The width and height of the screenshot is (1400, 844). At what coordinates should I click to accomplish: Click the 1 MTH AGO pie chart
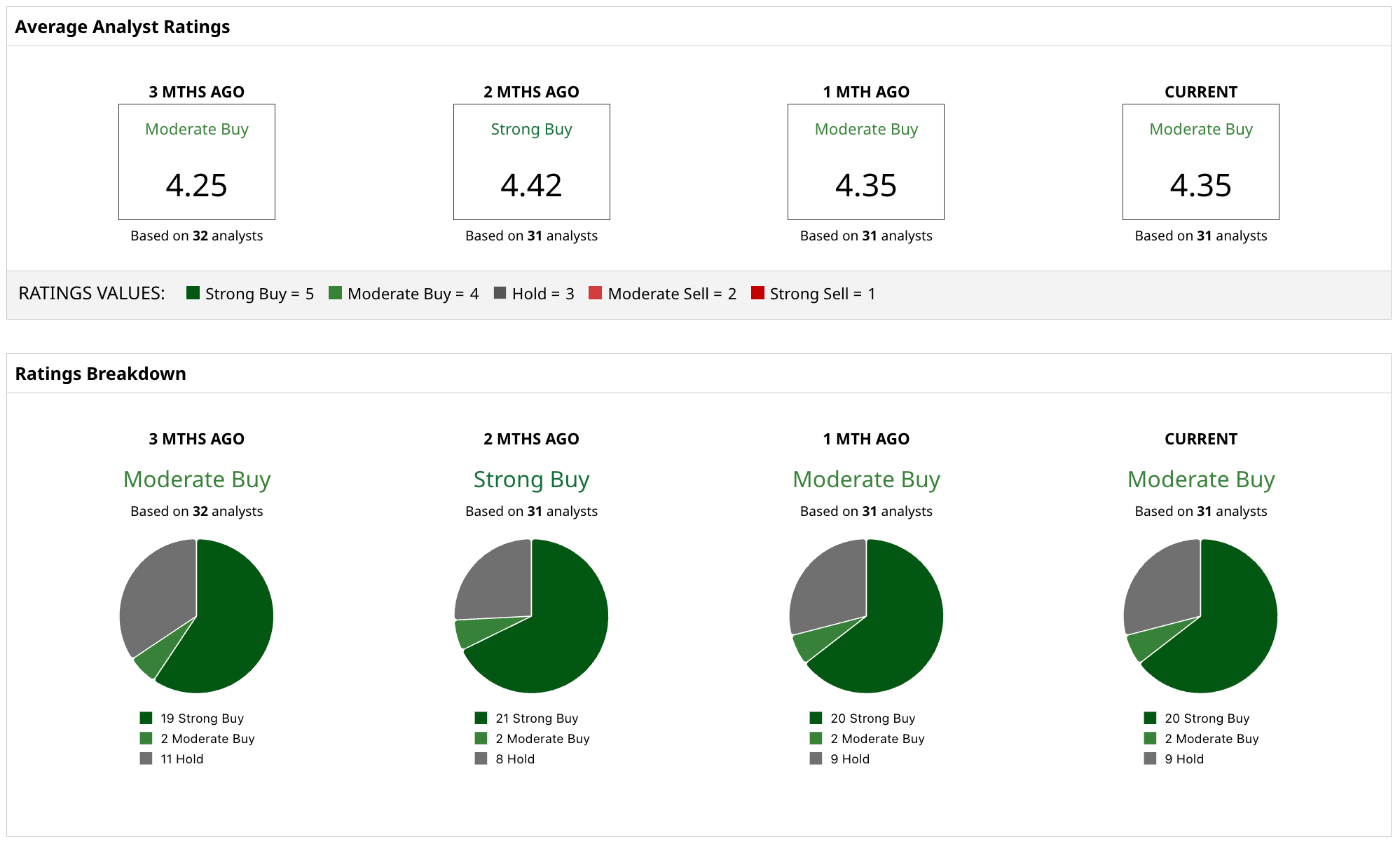point(867,616)
